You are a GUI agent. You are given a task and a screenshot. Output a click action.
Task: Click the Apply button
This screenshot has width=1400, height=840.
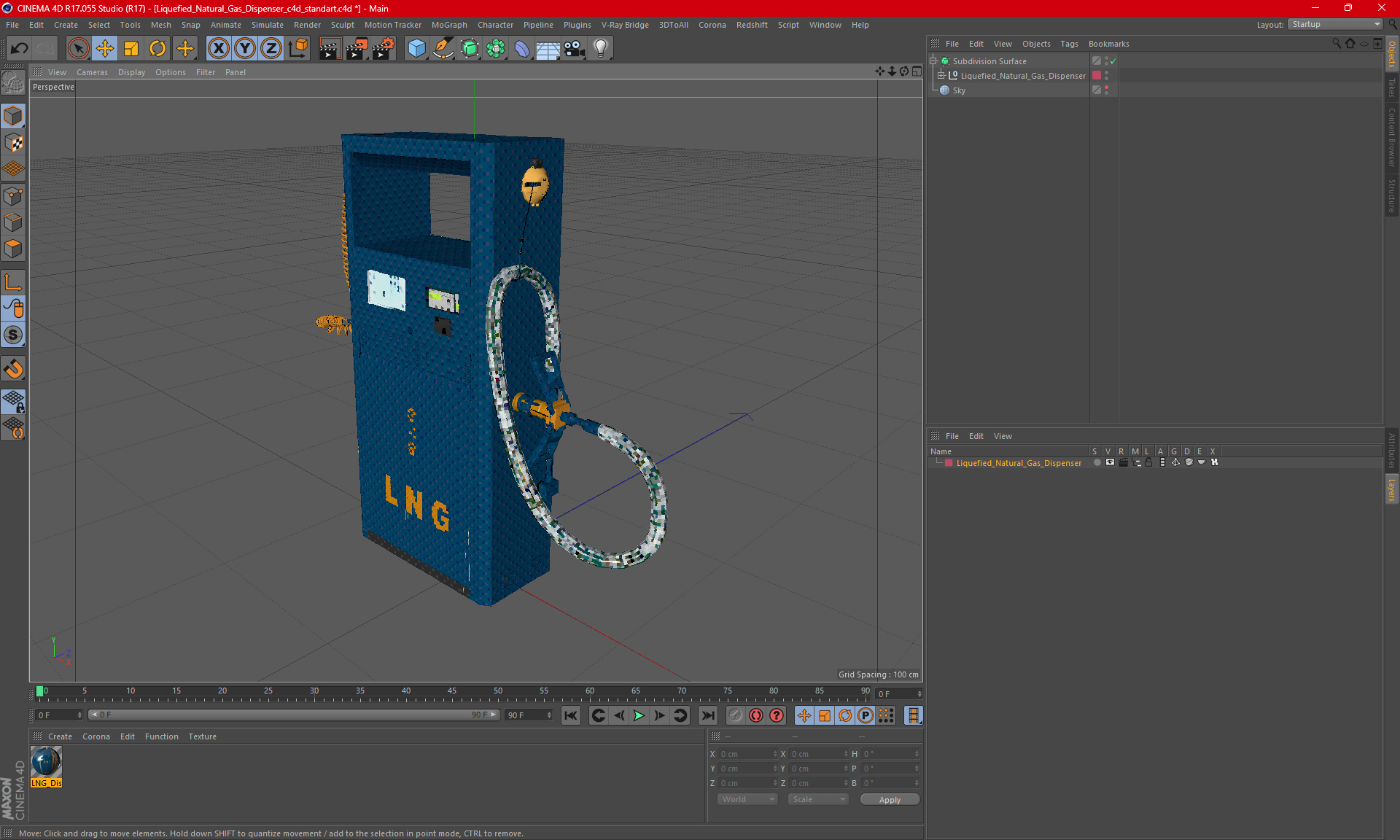pyautogui.click(x=890, y=800)
